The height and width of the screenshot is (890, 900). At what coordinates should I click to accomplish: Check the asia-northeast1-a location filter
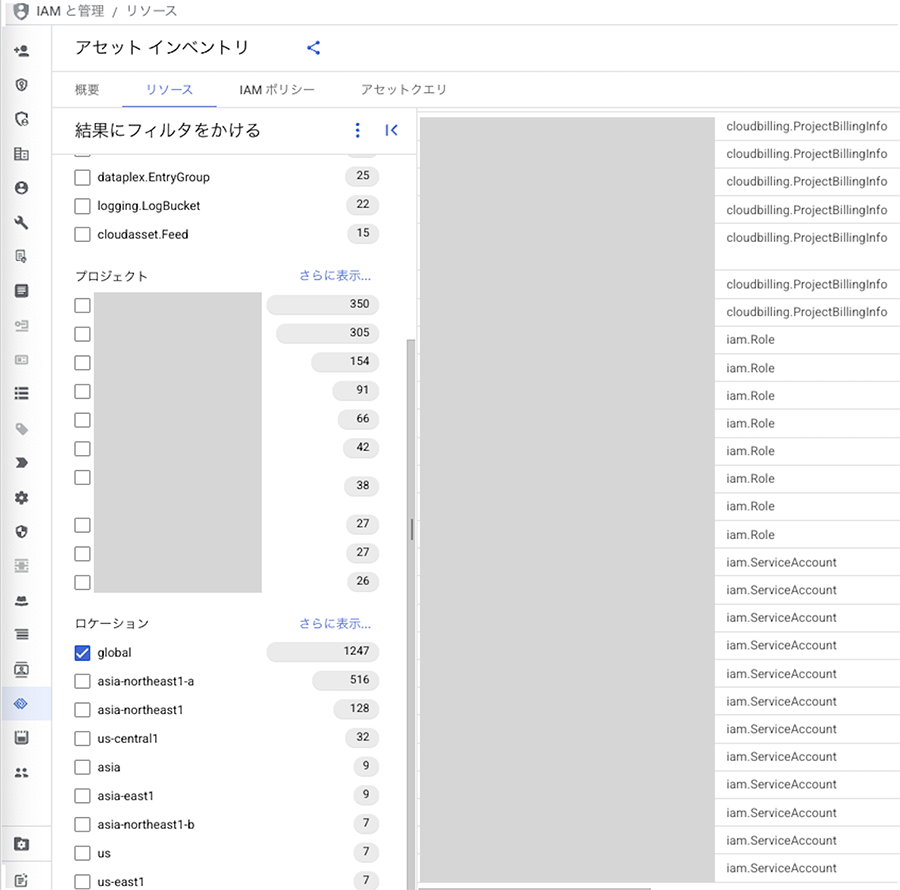point(83,682)
